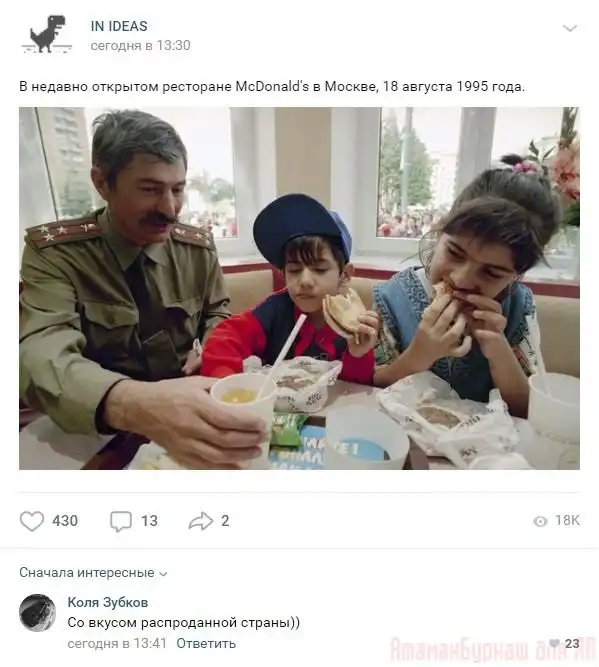Click Ответить to reply to comment
599x667 pixels.
click(206, 643)
